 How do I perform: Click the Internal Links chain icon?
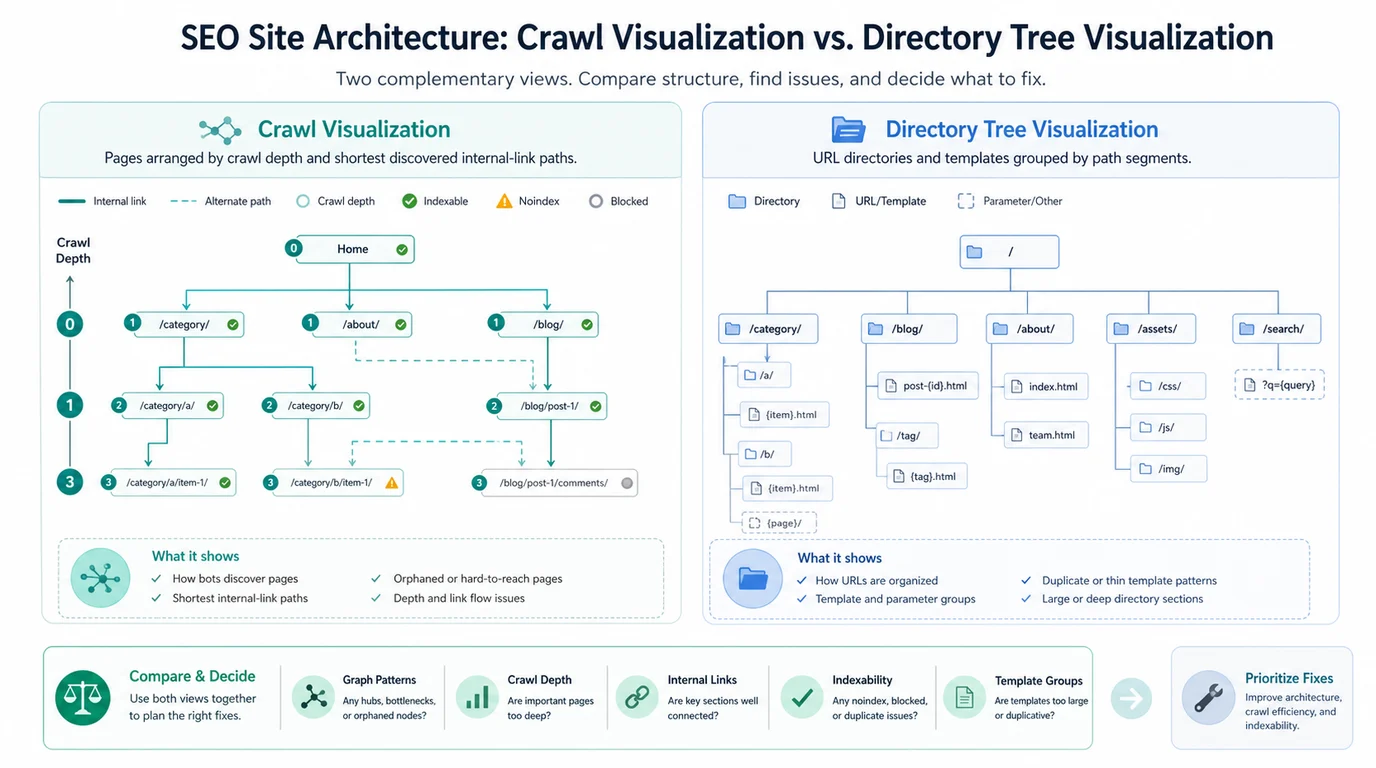pos(637,697)
